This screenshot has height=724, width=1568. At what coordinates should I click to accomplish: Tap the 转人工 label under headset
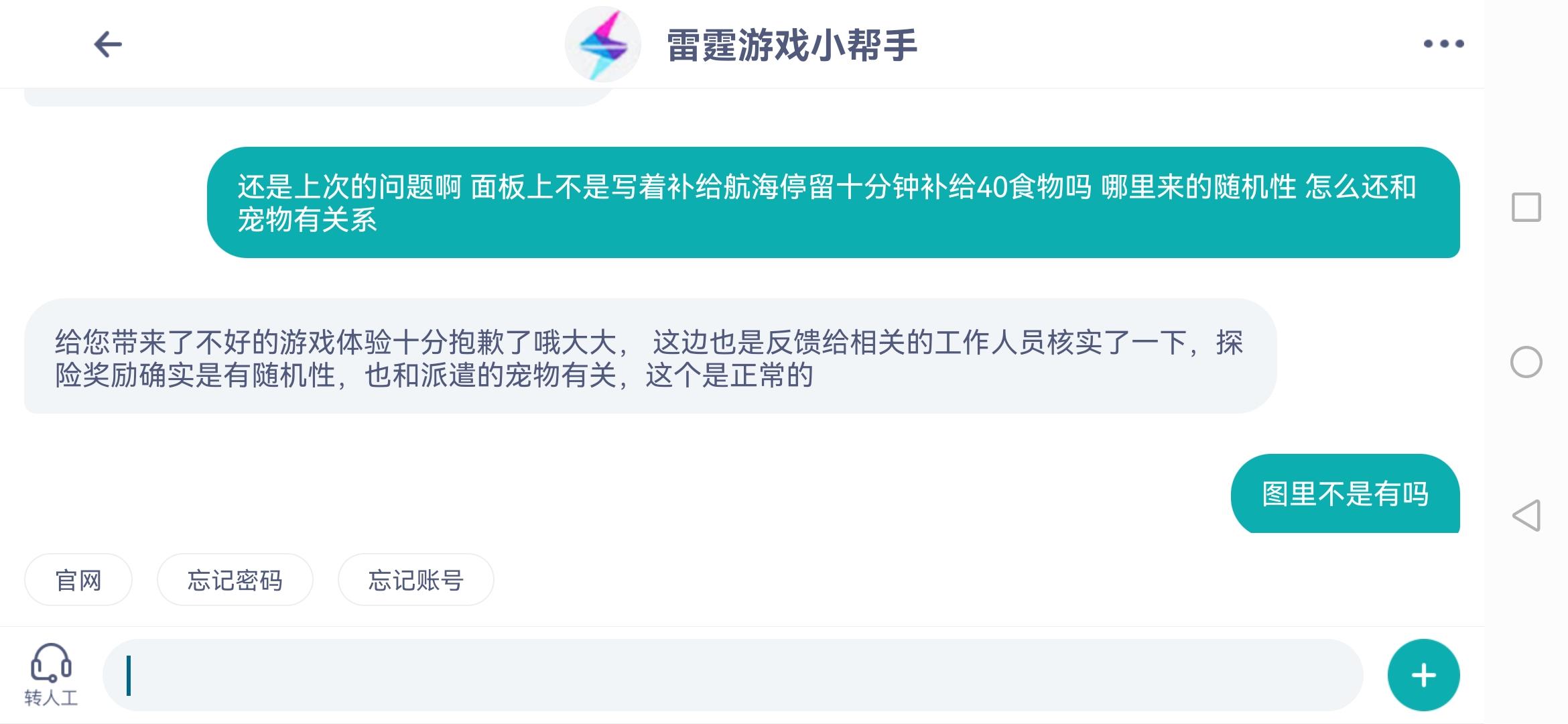click(x=52, y=698)
